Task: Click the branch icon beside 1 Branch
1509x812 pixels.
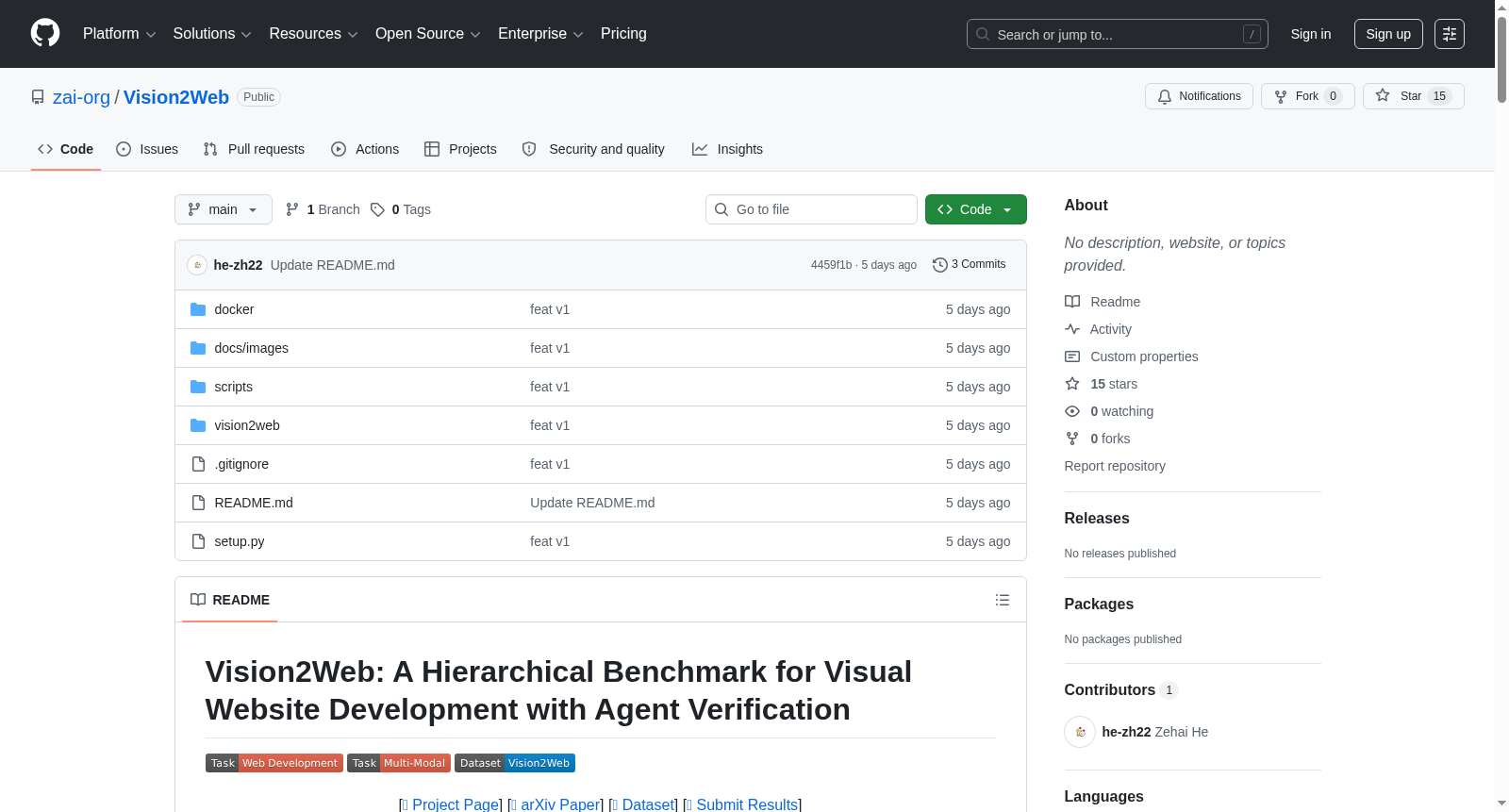Action: pos(292,209)
